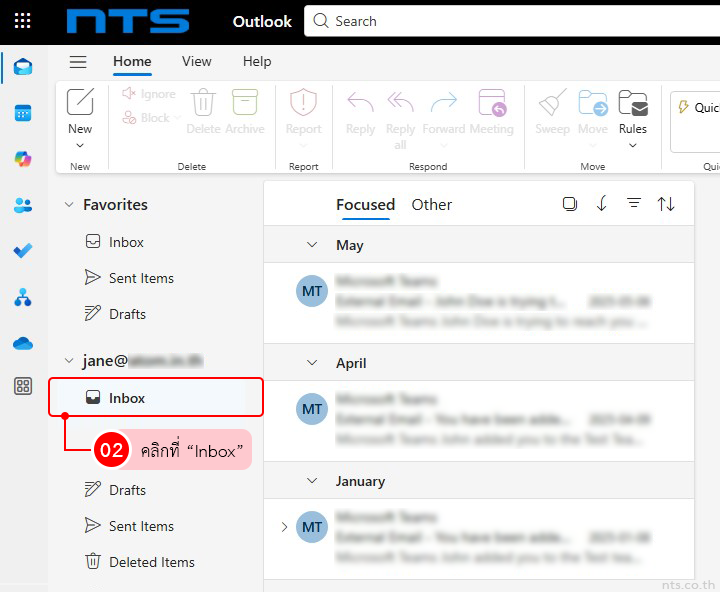Collapse the April message group

tap(312, 363)
